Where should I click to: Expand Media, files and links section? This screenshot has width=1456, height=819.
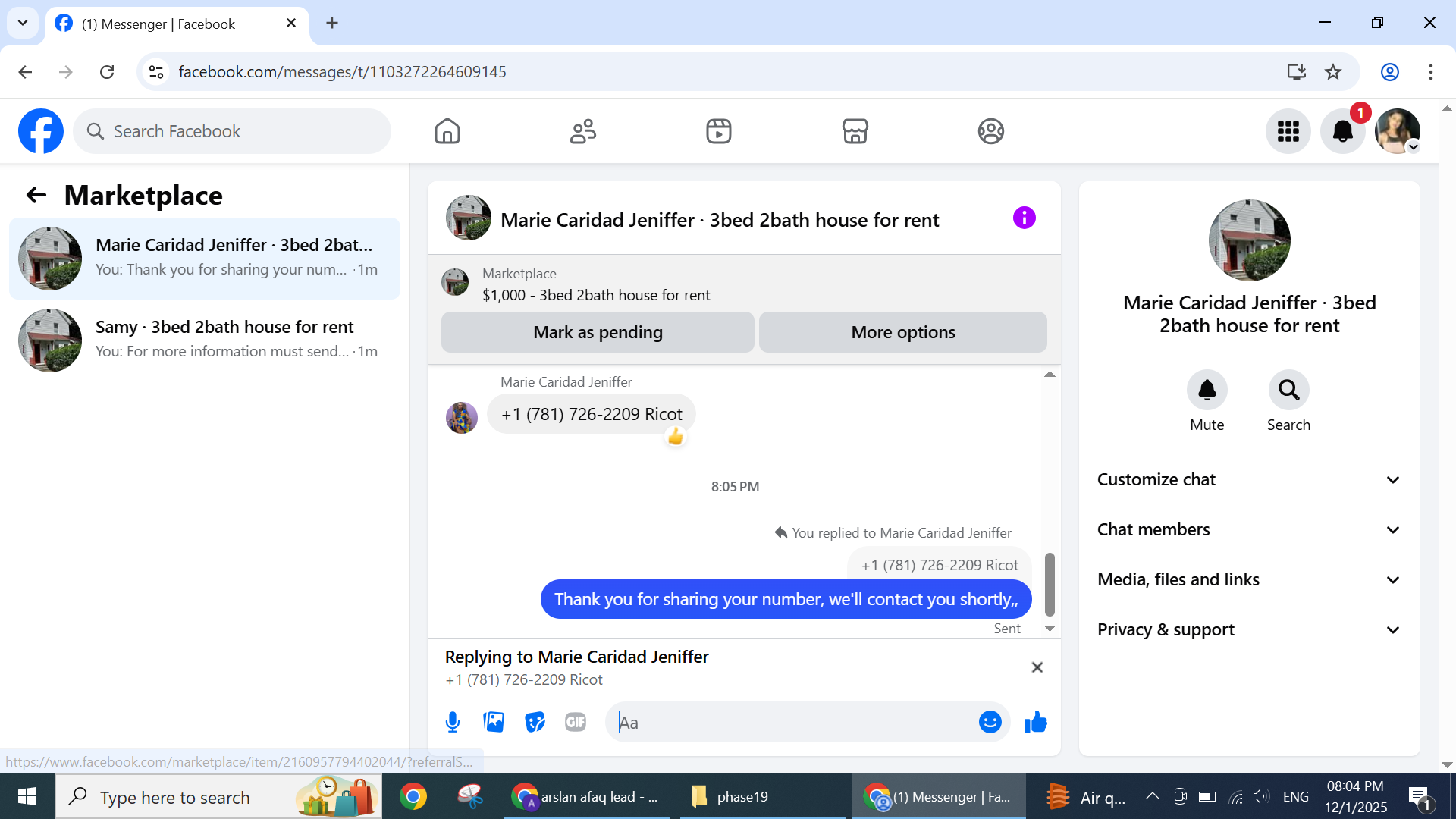pyautogui.click(x=1249, y=579)
